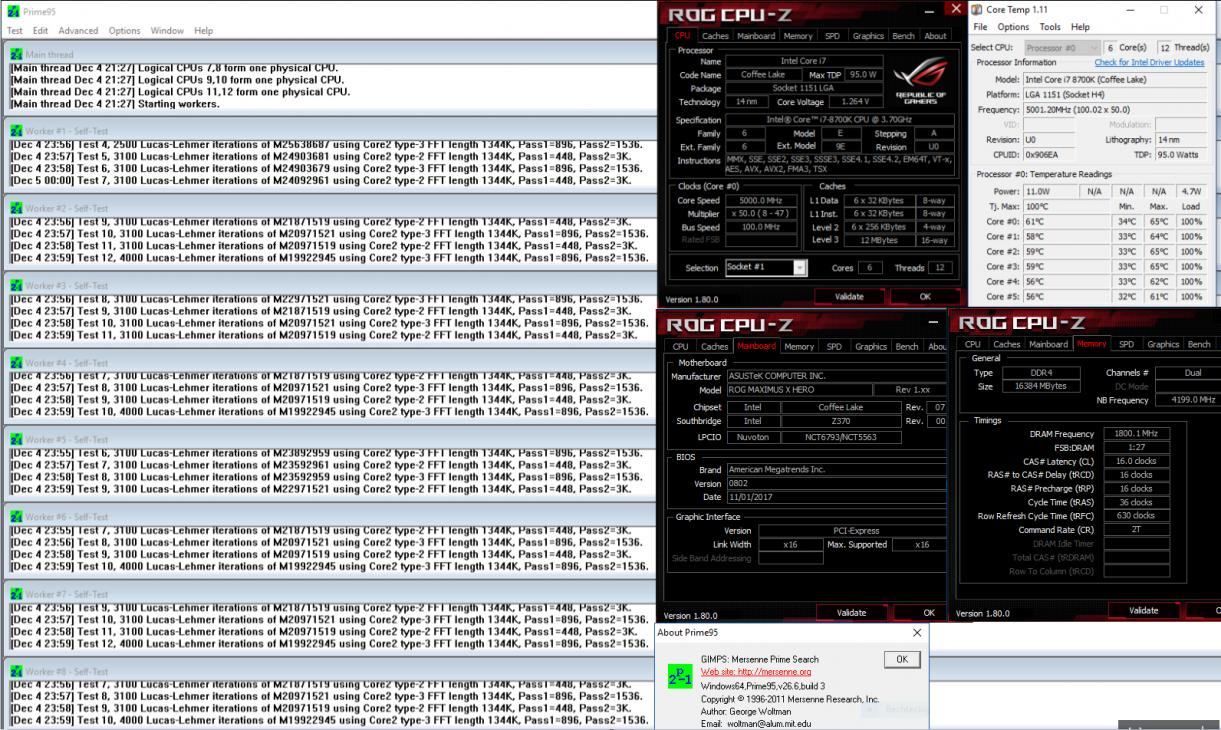Click the Worker #2 Self-Test window icon
Screen dimensions: 1221x730
(16, 208)
